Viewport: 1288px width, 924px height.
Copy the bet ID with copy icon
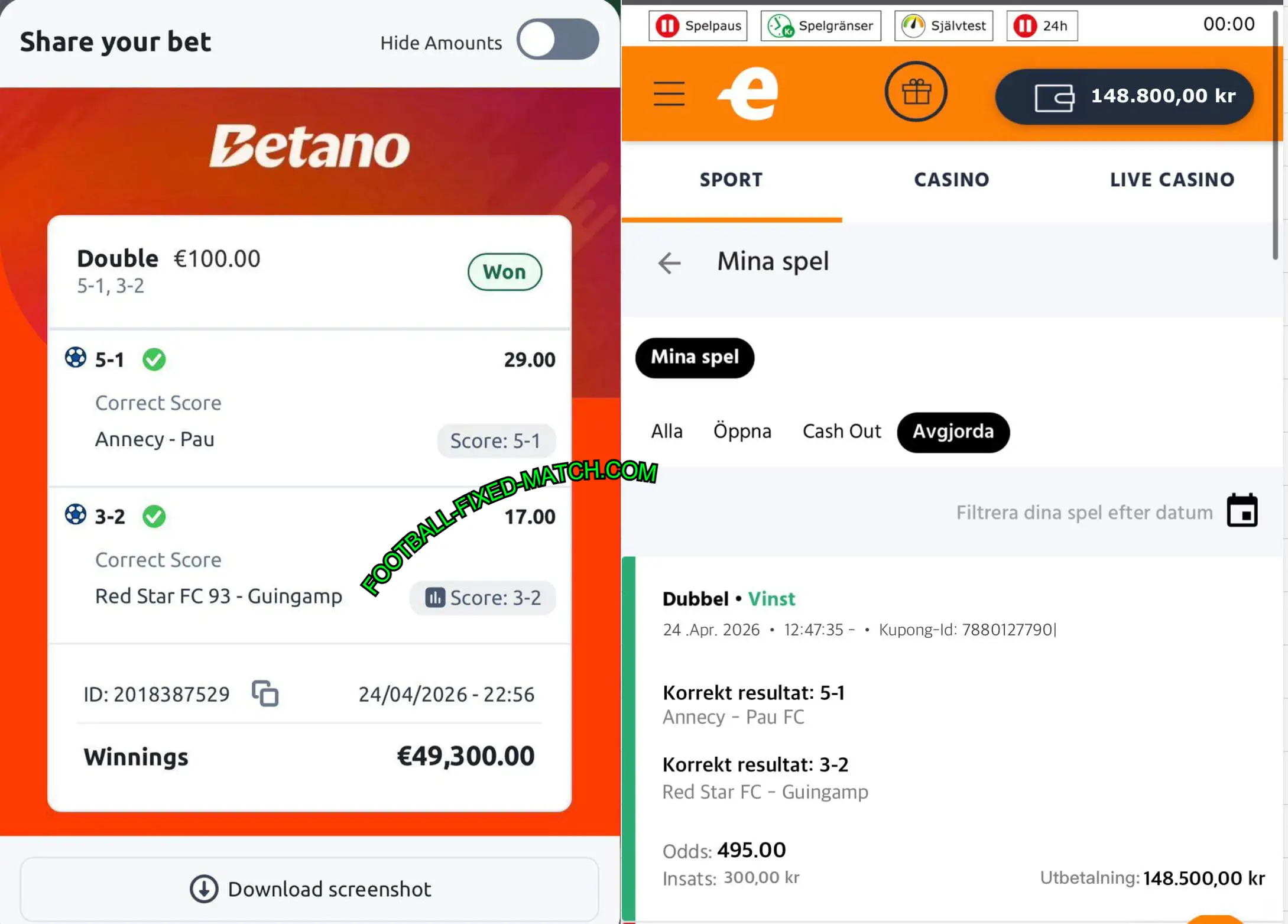click(265, 693)
